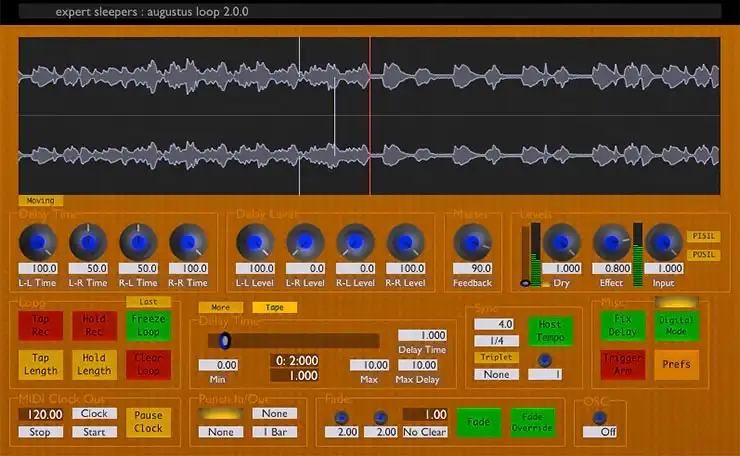Click the Tape tab button
740x456 pixels.
point(275,307)
